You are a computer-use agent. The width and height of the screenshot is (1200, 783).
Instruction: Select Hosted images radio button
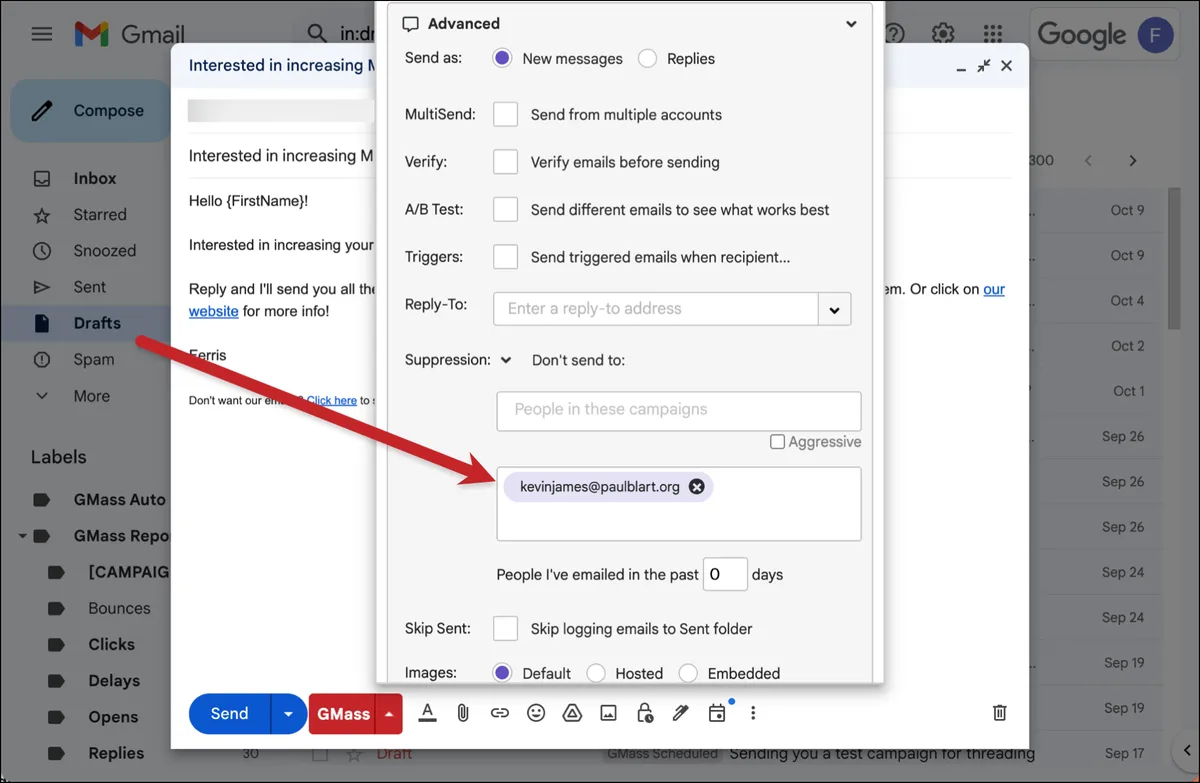coord(596,673)
